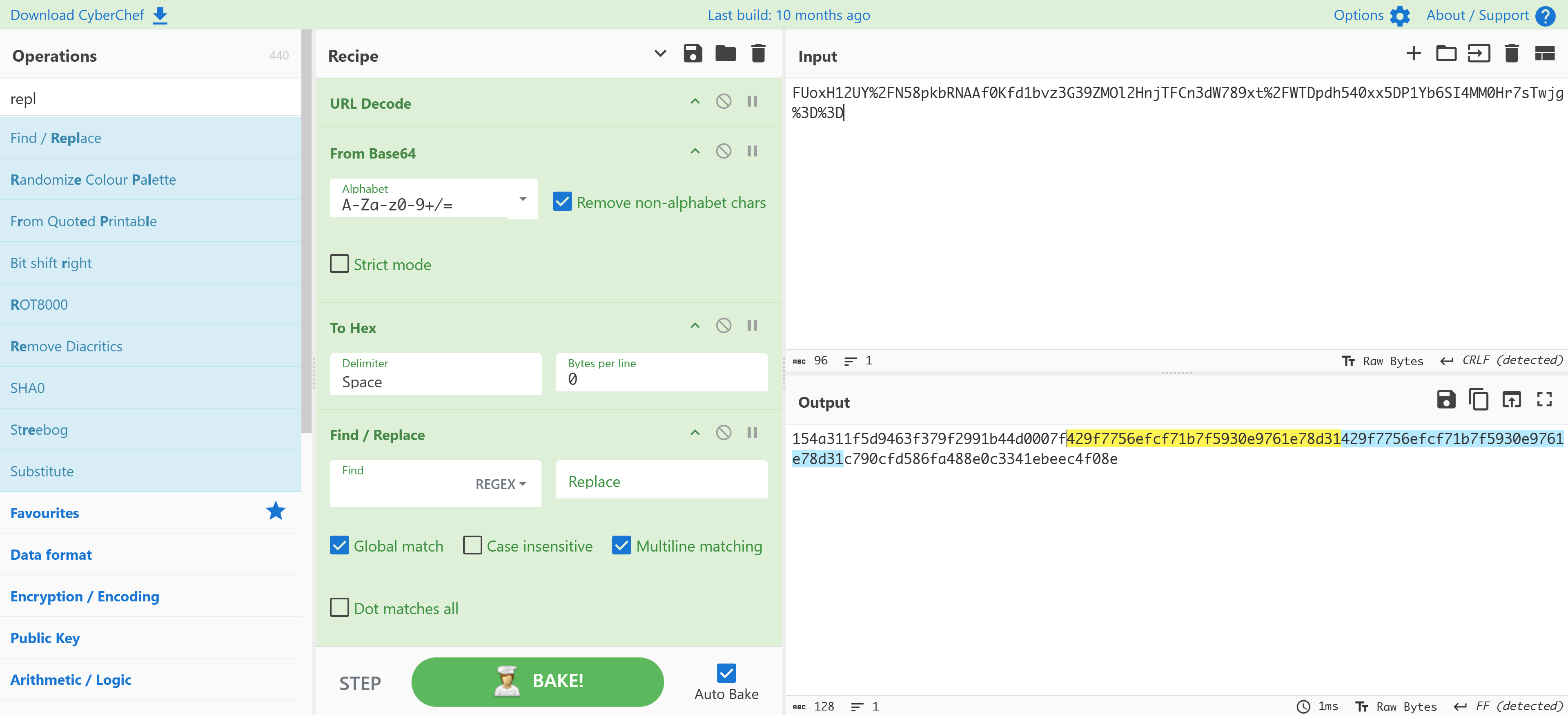Save output to file icon
Viewport: 1568px width, 715px height.
1446,400
